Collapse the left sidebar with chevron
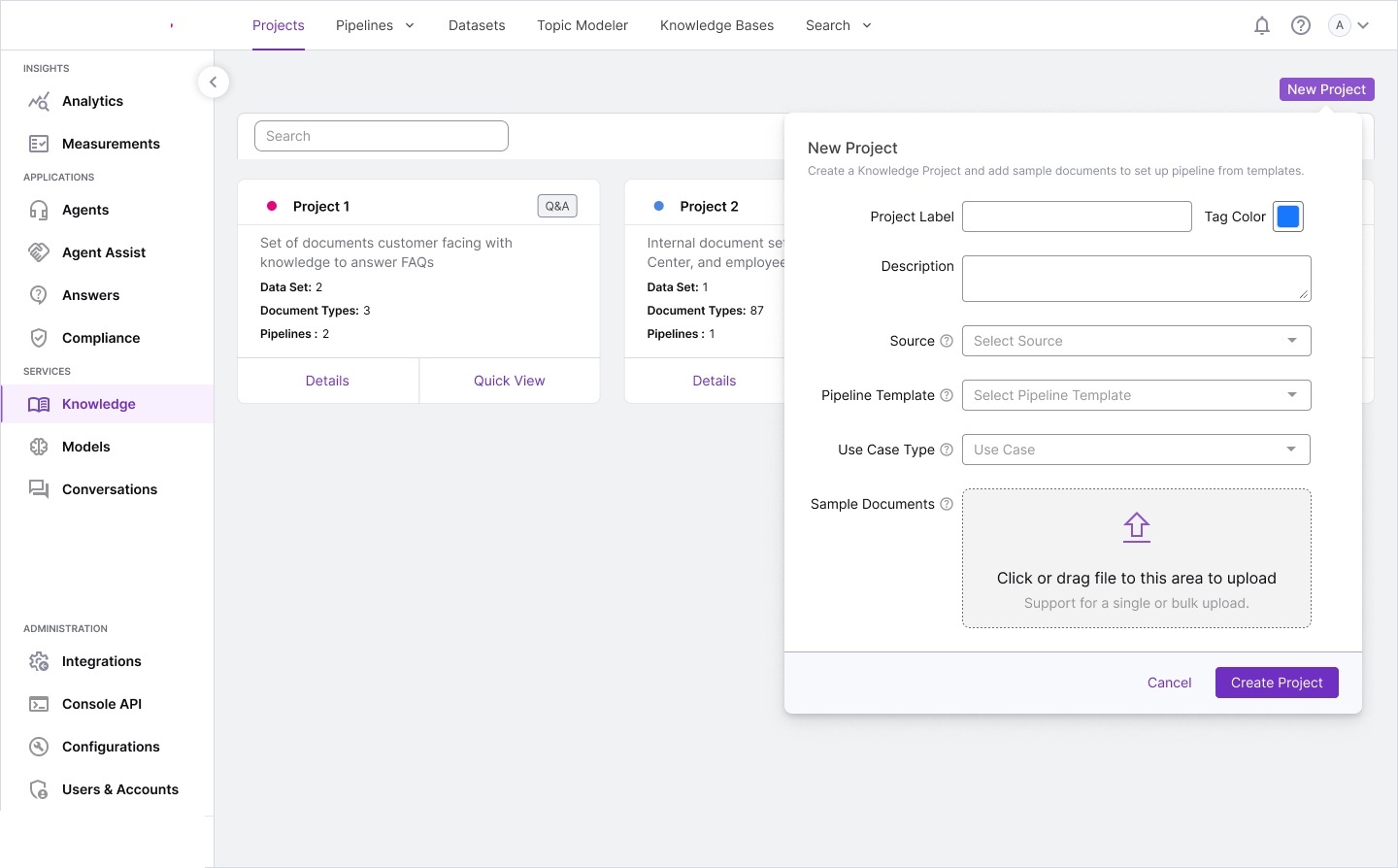1398x868 pixels. click(x=214, y=83)
